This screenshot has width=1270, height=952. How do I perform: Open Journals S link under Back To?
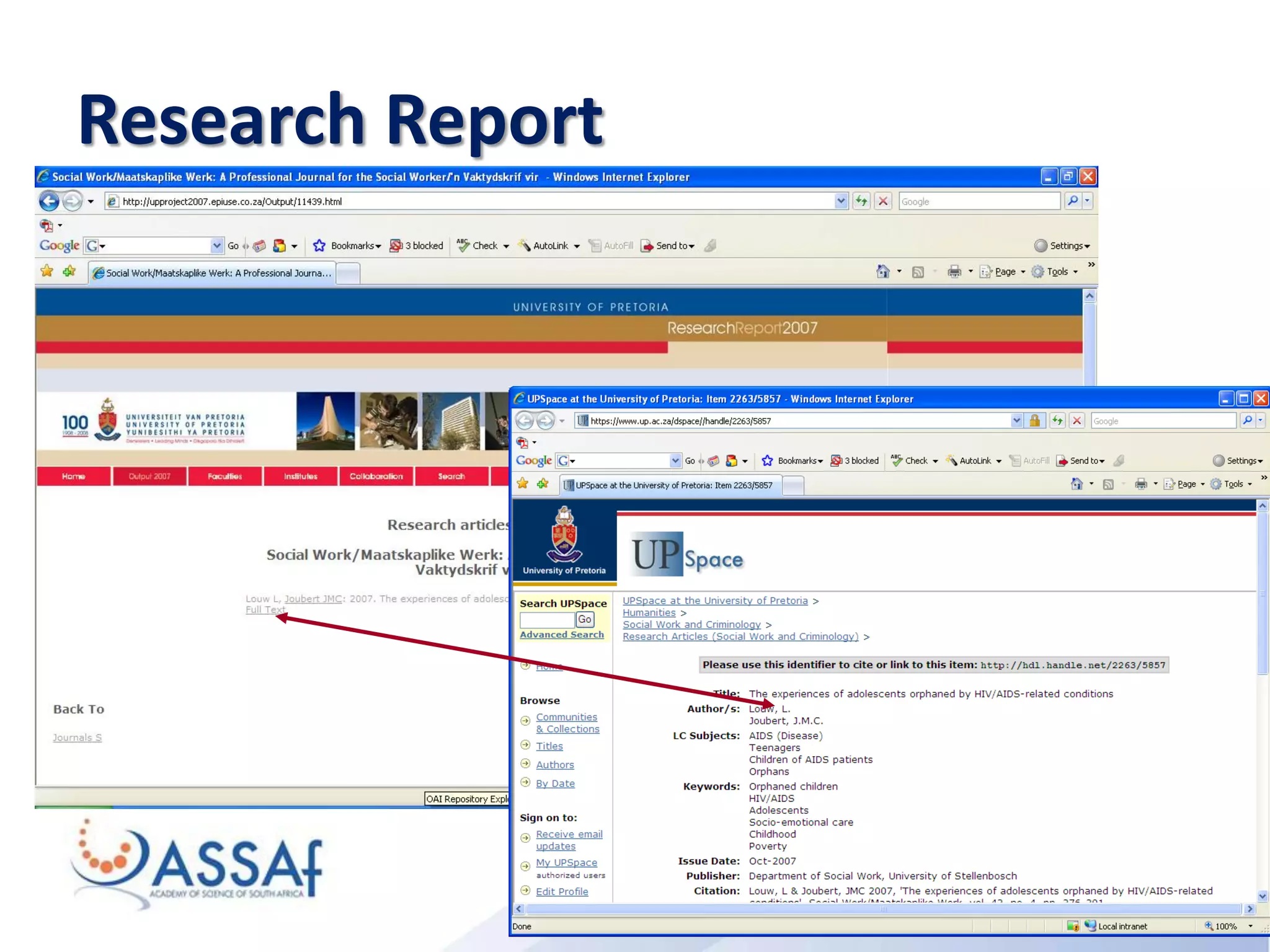pos(77,738)
